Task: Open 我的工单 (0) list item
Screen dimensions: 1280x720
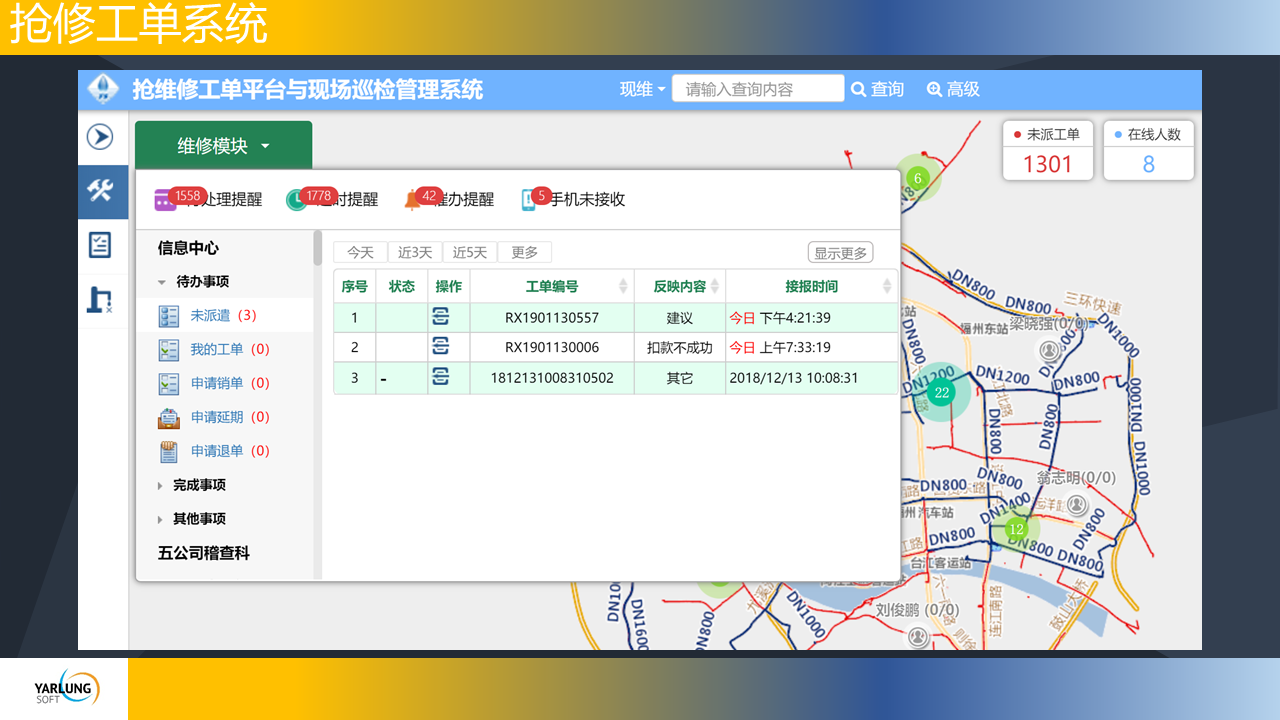Action: pyautogui.click(x=224, y=350)
